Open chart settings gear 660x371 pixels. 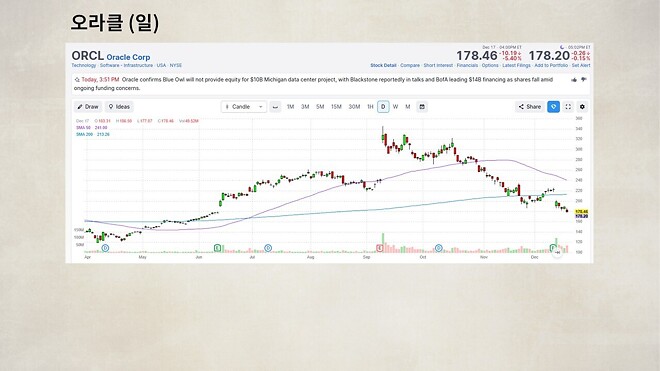pyautogui.click(x=582, y=107)
